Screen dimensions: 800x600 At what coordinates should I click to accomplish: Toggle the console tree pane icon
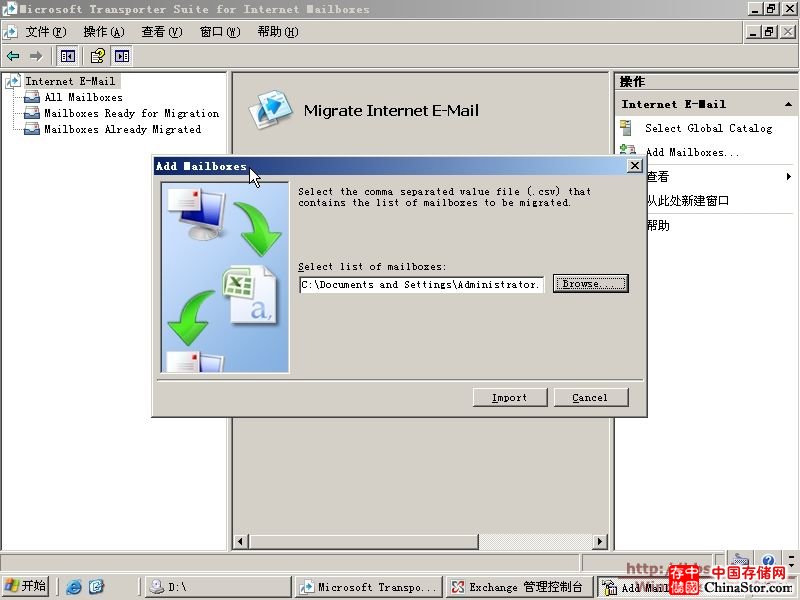click(67, 56)
